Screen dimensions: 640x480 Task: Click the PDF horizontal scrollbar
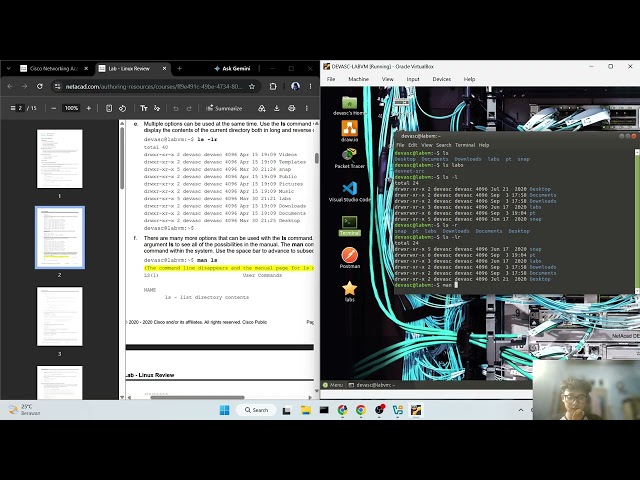click(x=197, y=397)
